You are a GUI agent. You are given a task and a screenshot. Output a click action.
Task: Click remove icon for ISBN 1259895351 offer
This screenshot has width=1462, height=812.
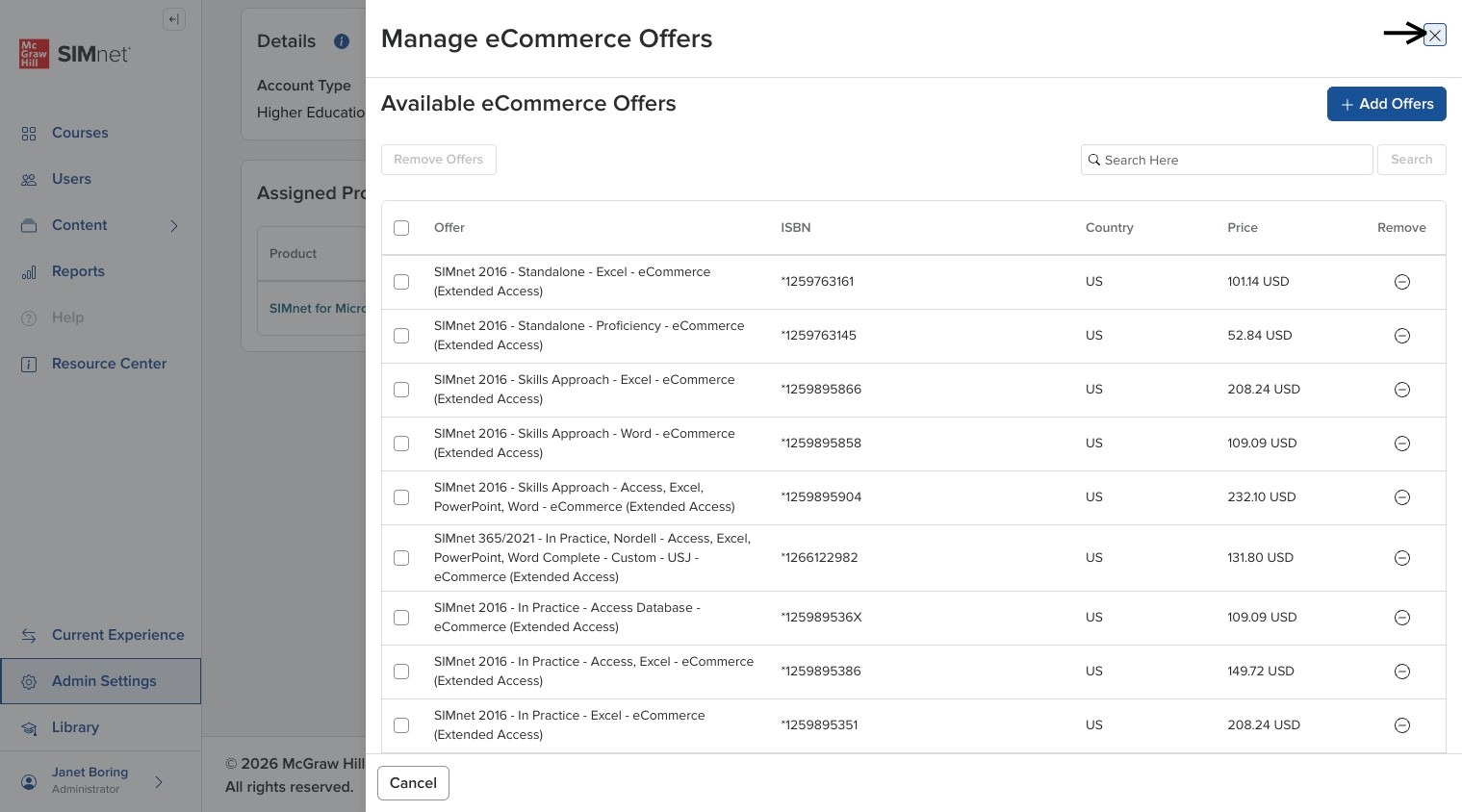(x=1402, y=725)
